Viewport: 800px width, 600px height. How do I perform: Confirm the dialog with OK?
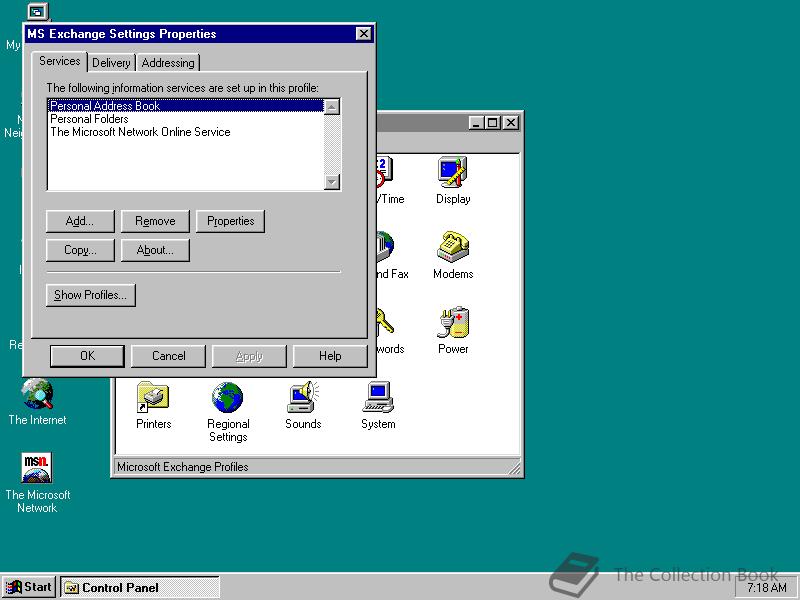(87, 356)
